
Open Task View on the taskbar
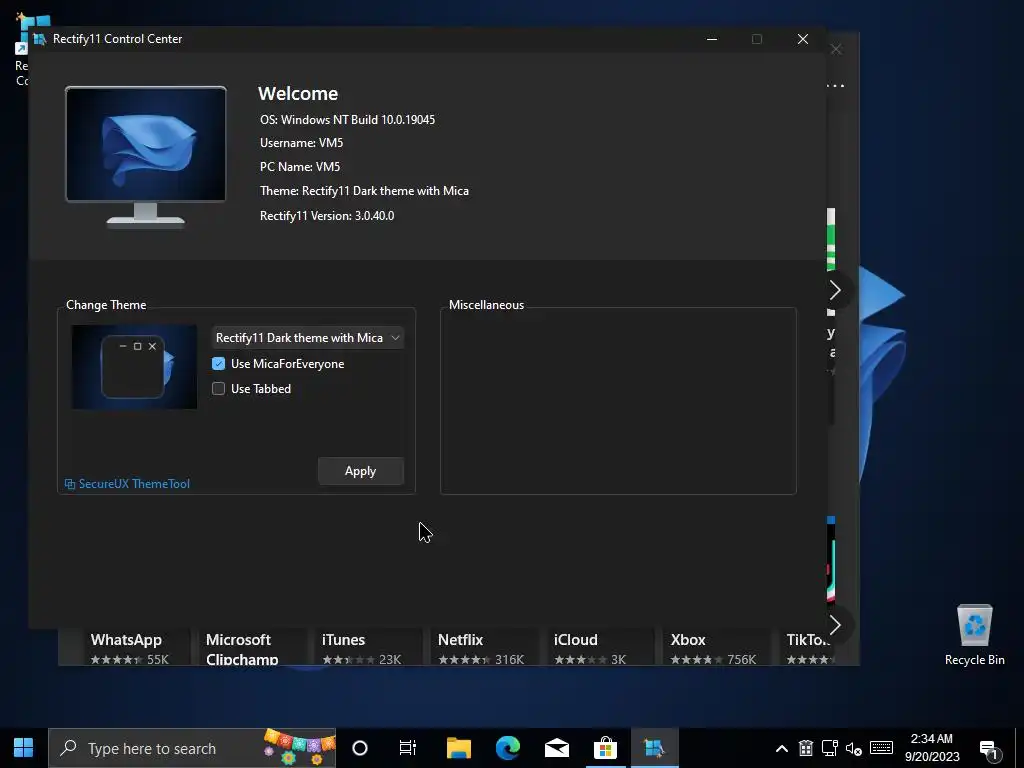pos(408,748)
